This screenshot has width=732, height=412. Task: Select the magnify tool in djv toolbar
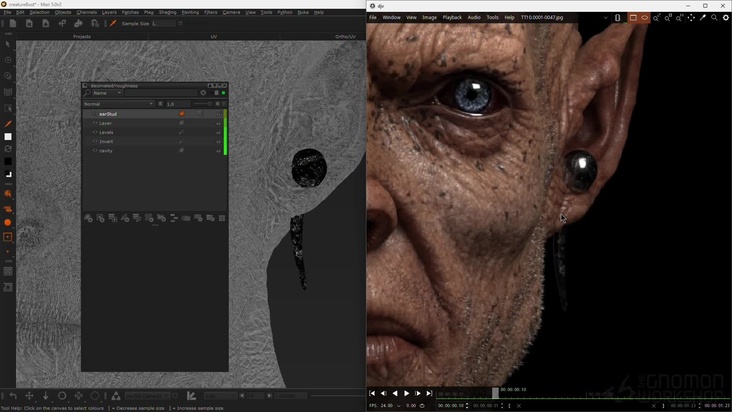(x=714, y=18)
